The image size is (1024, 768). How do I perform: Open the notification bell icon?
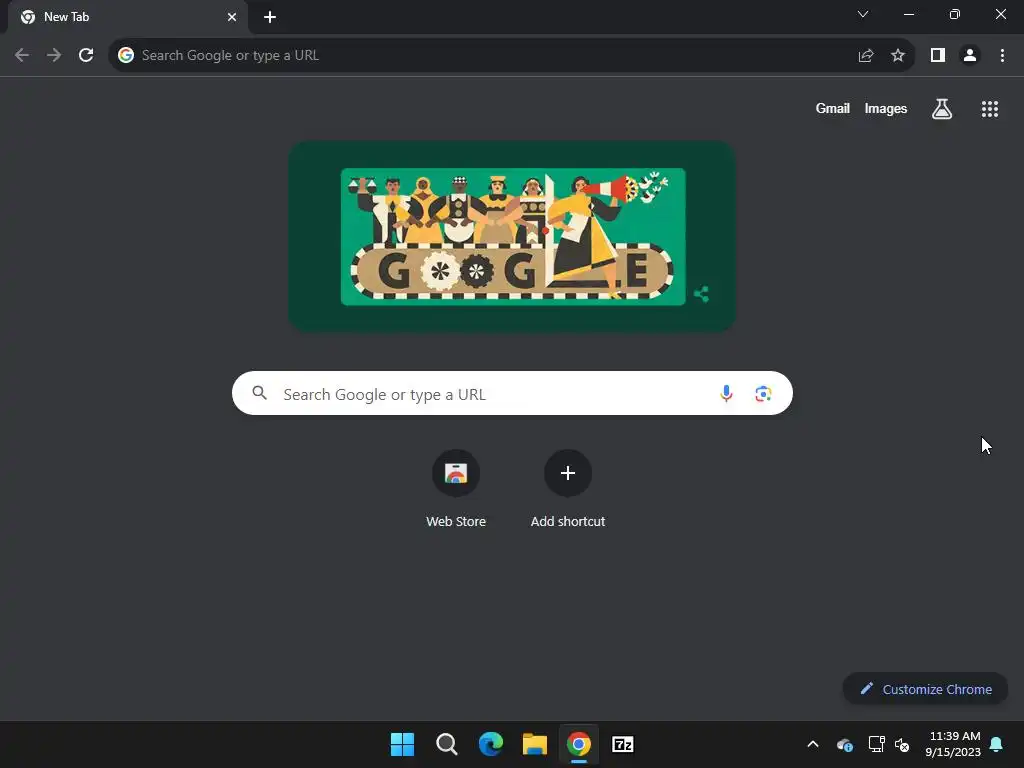click(997, 744)
